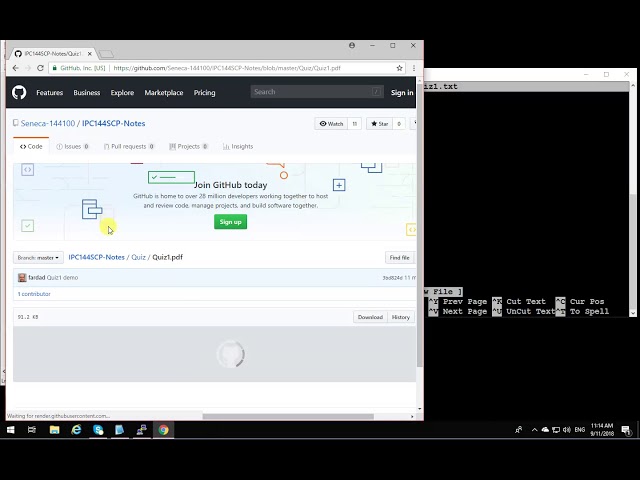Open Chrome's three-dot menu
This screenshot has height=480, width=640.
[414, 68]
